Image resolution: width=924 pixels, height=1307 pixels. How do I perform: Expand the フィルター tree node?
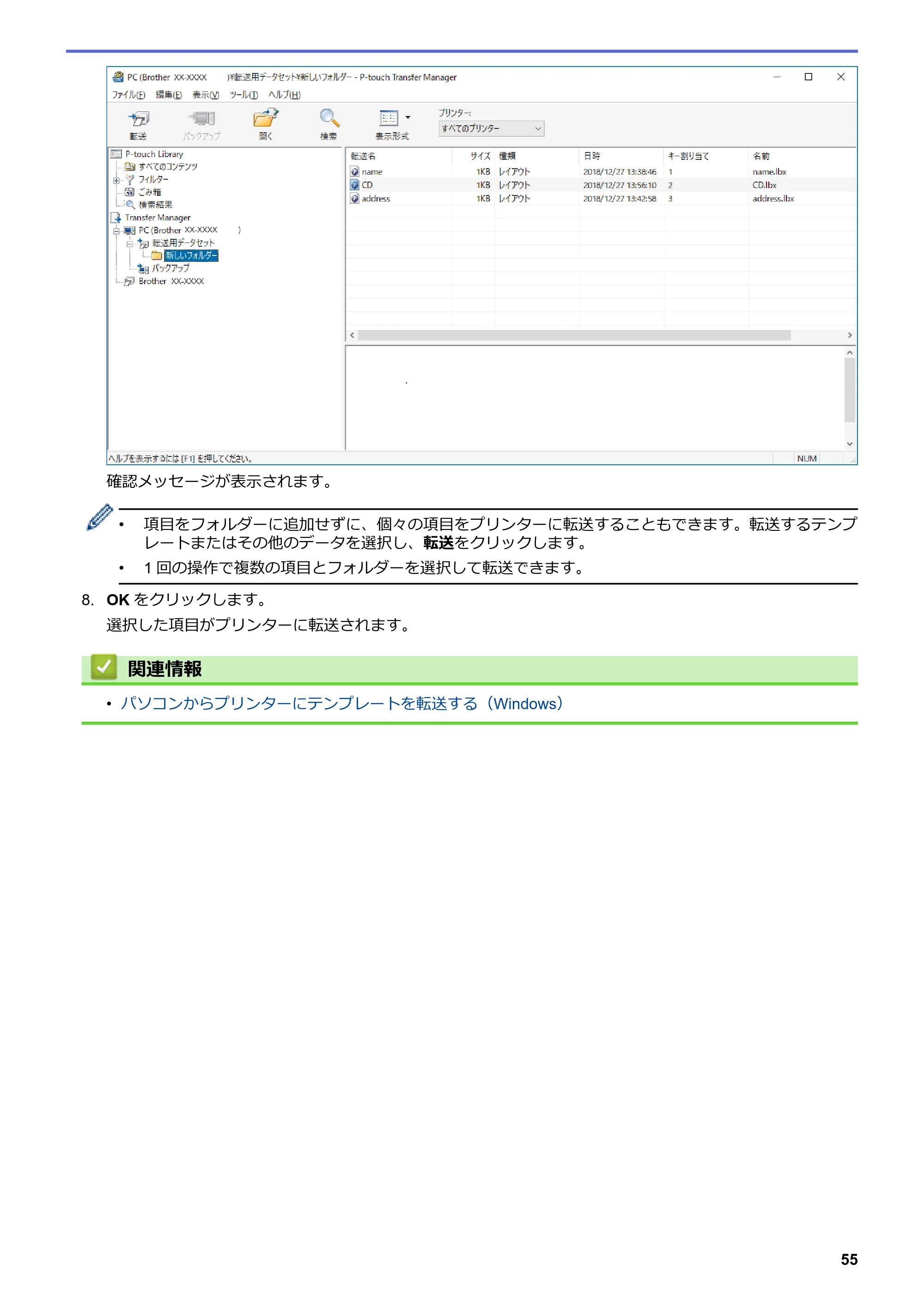coord(116,181)
